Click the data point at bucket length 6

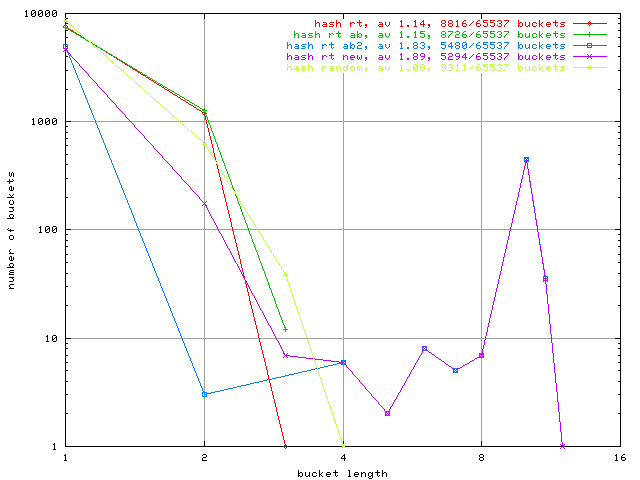(424, 349)
